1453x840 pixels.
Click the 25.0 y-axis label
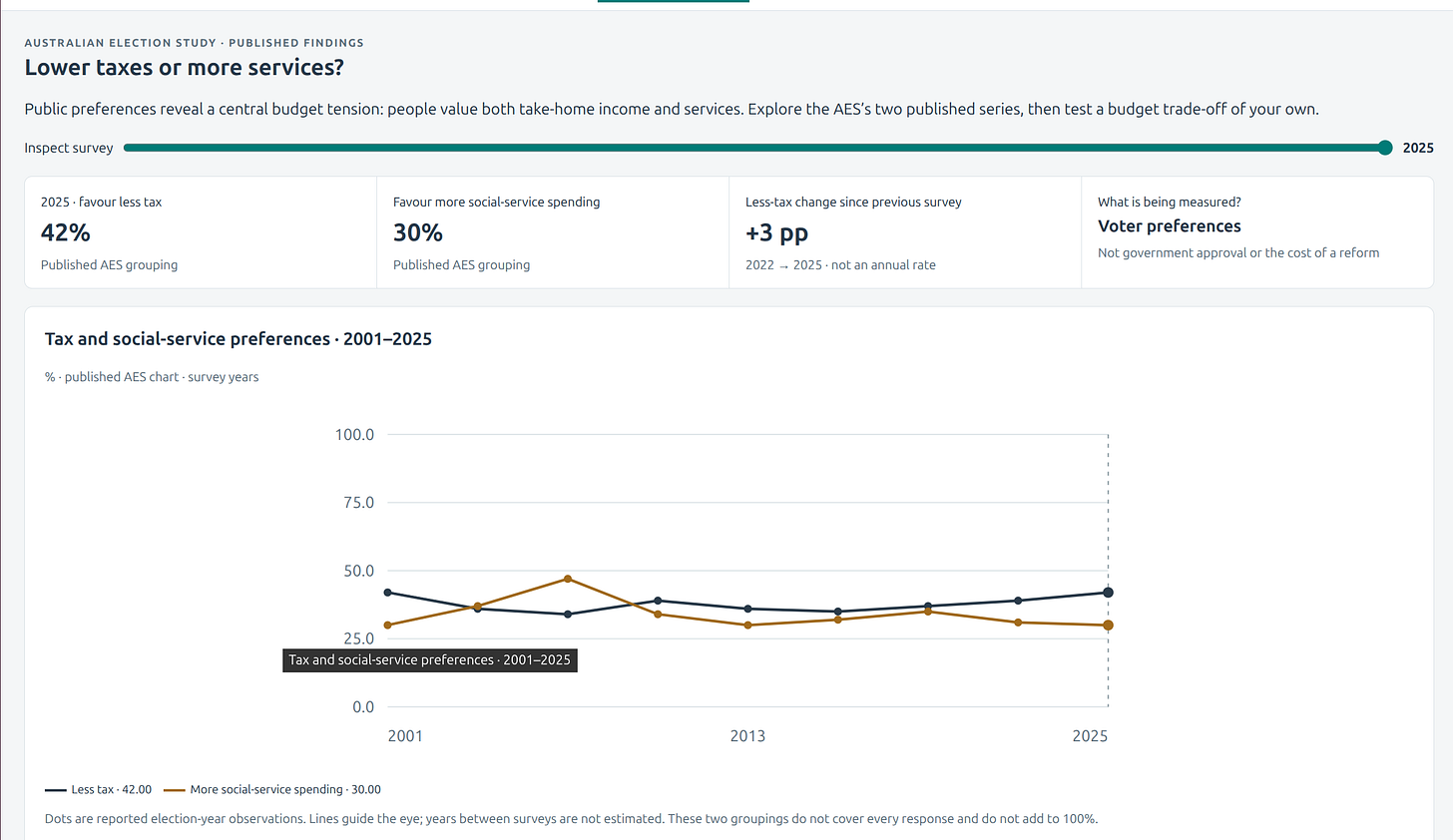click(358, 638)
